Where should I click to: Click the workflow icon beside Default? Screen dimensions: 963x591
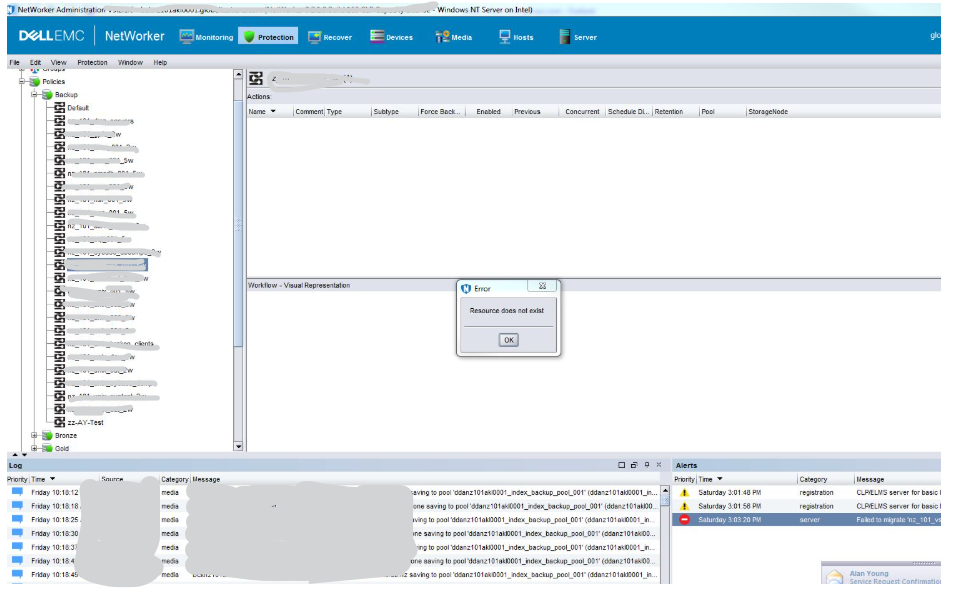coord(60,108)
